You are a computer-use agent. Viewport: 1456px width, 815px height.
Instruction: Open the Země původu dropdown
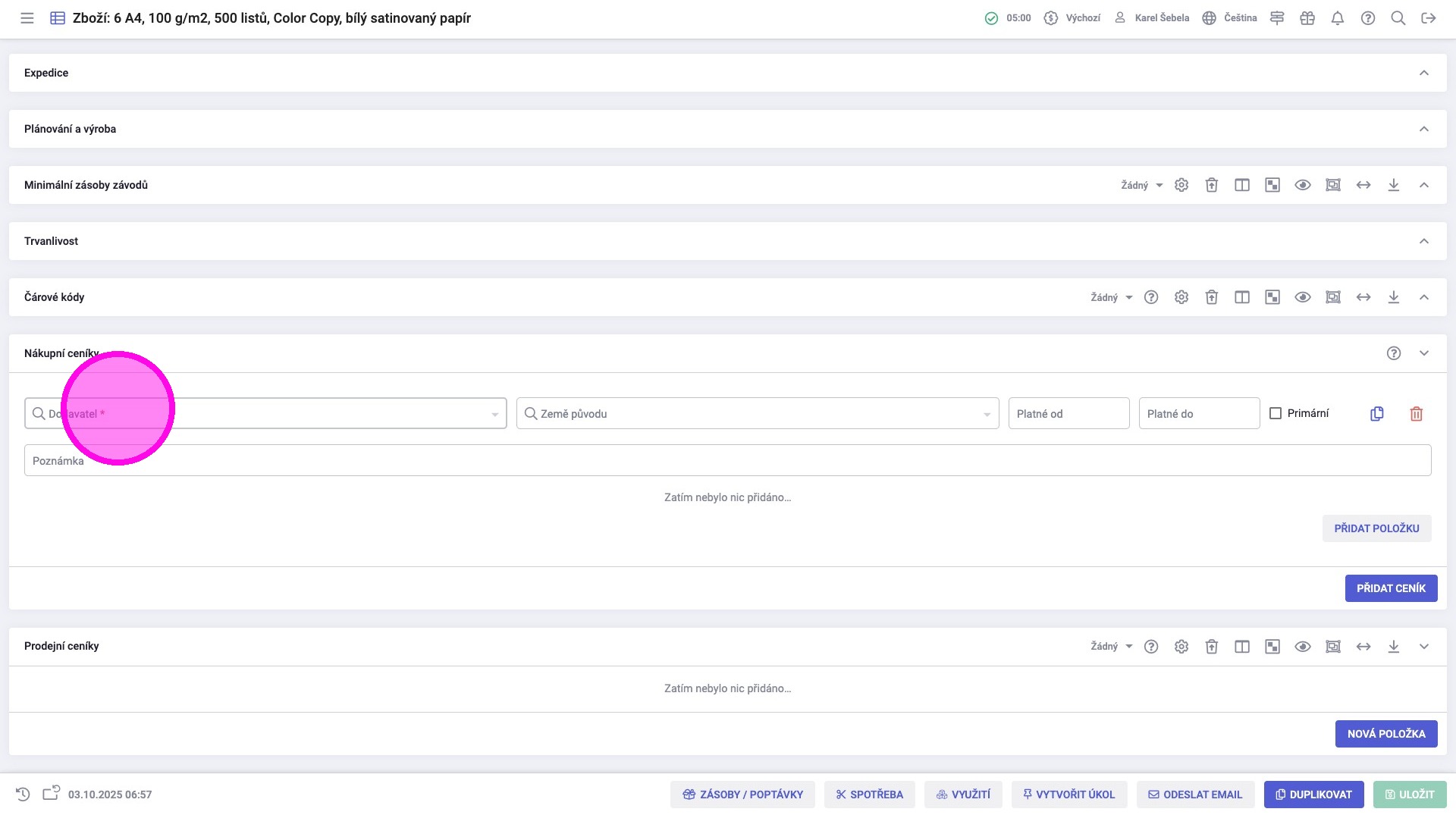tap(757, 414)
